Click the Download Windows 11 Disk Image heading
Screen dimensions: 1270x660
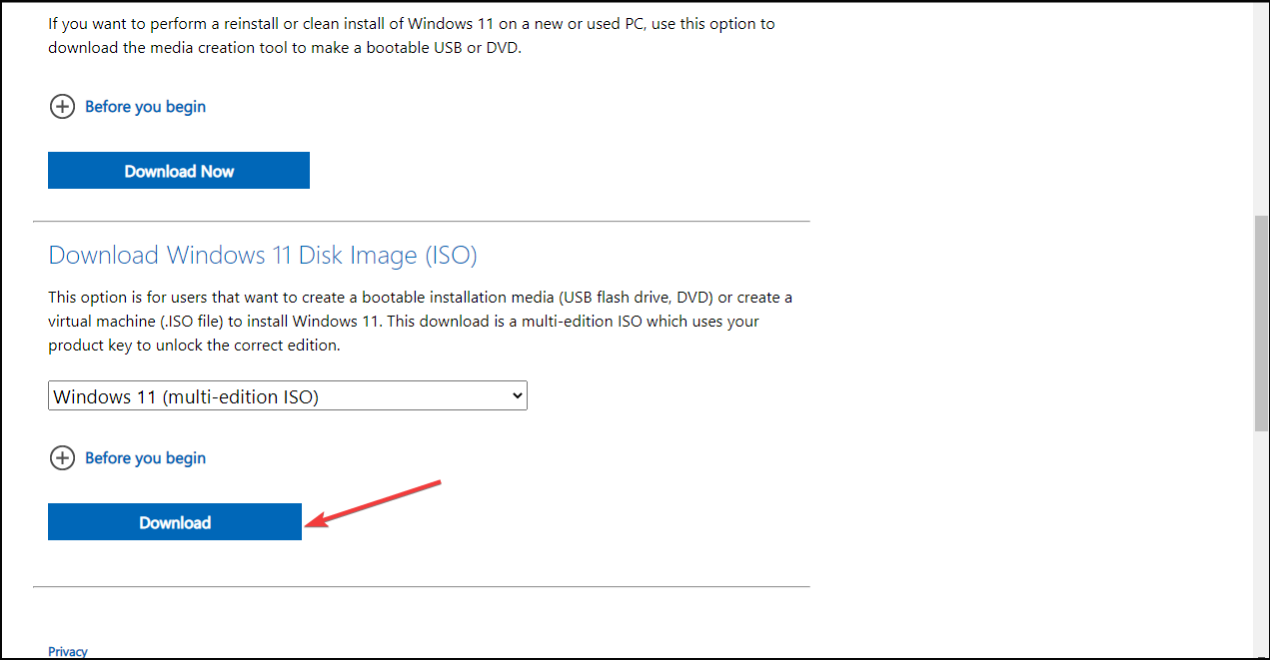[263, 255]
